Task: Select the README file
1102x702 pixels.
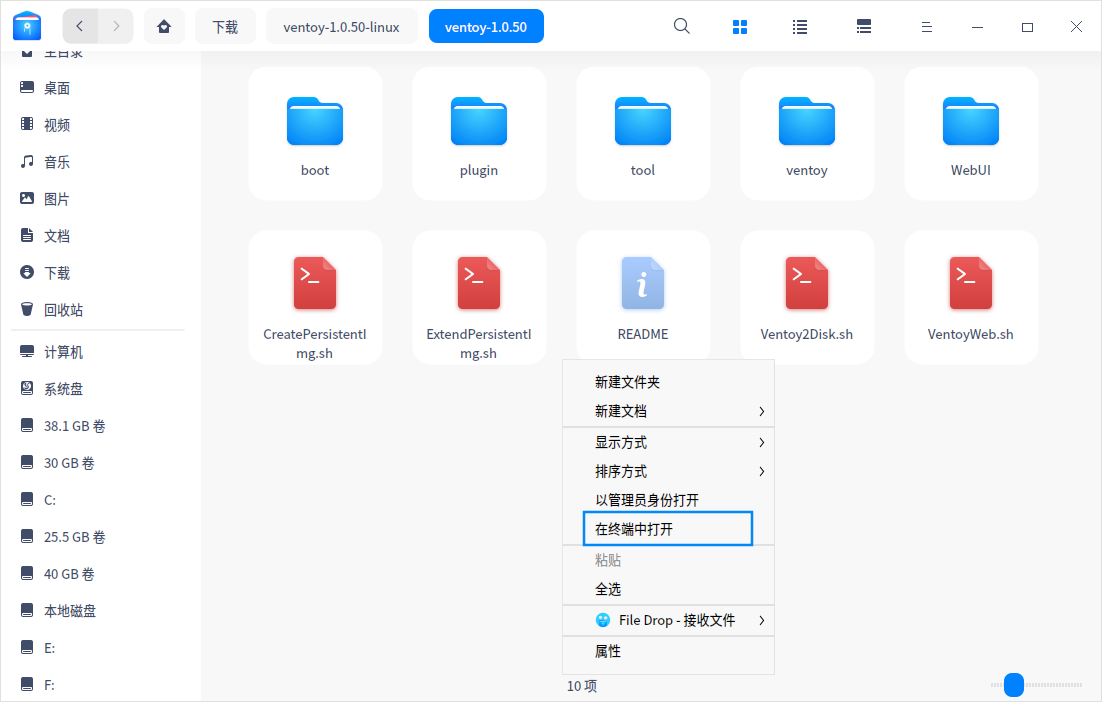Action: (642, 295)
